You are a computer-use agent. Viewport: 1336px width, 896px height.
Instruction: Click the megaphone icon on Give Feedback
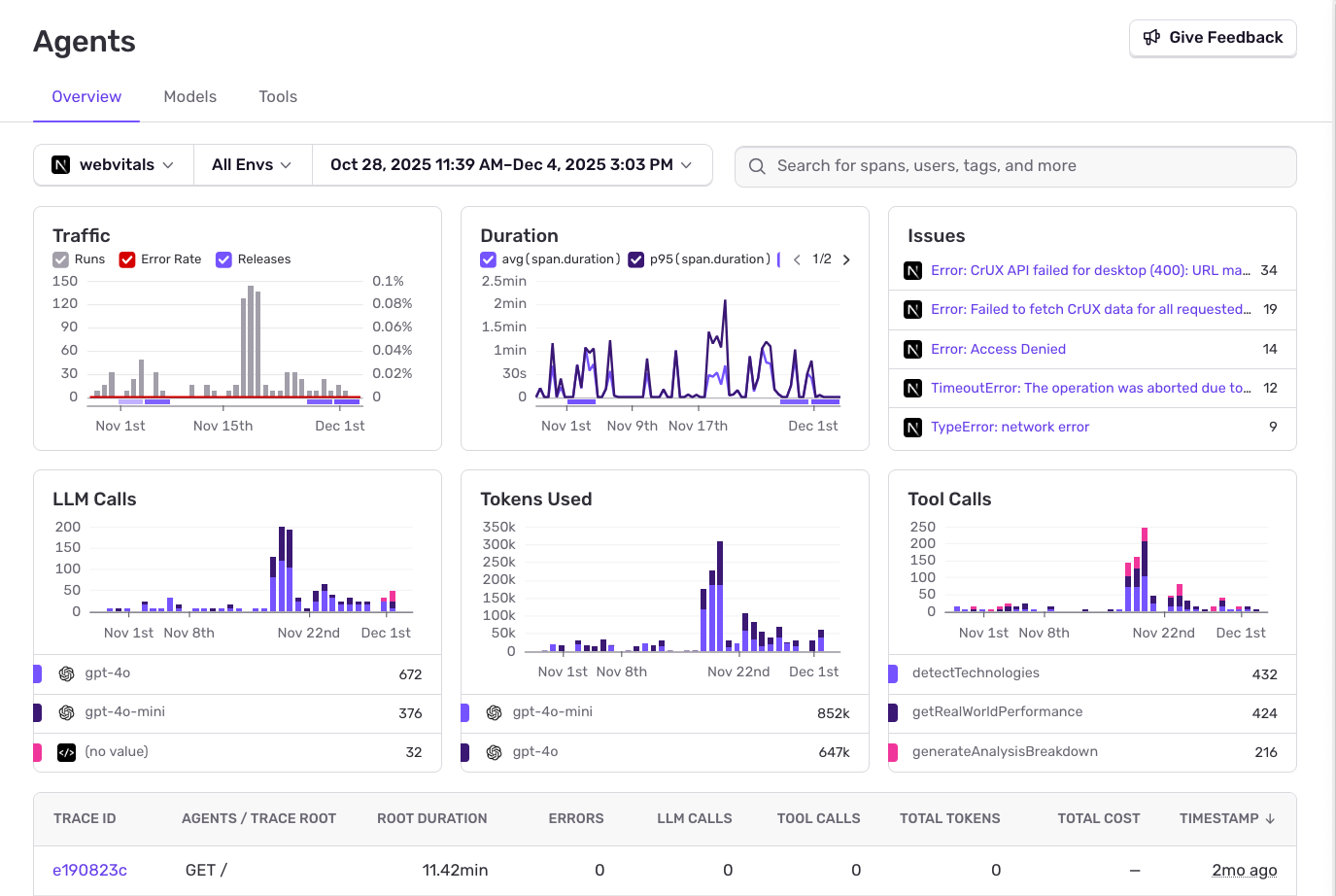[1152, 38]
